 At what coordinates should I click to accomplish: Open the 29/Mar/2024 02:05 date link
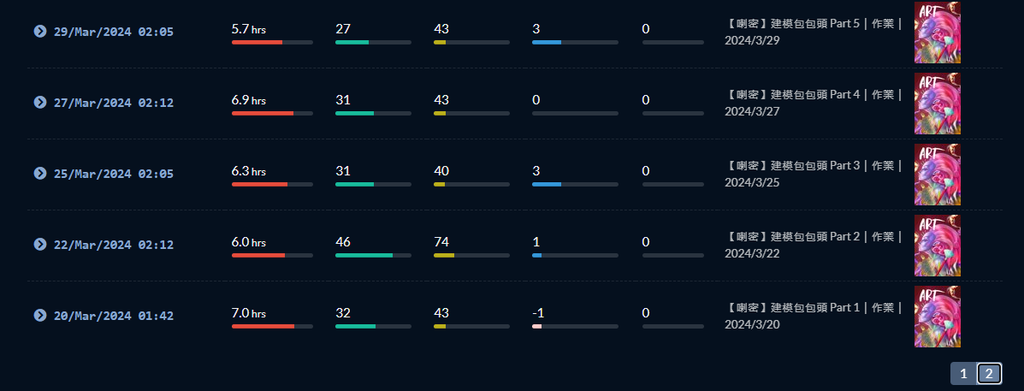pyautogui.click(x=114, y=31)
